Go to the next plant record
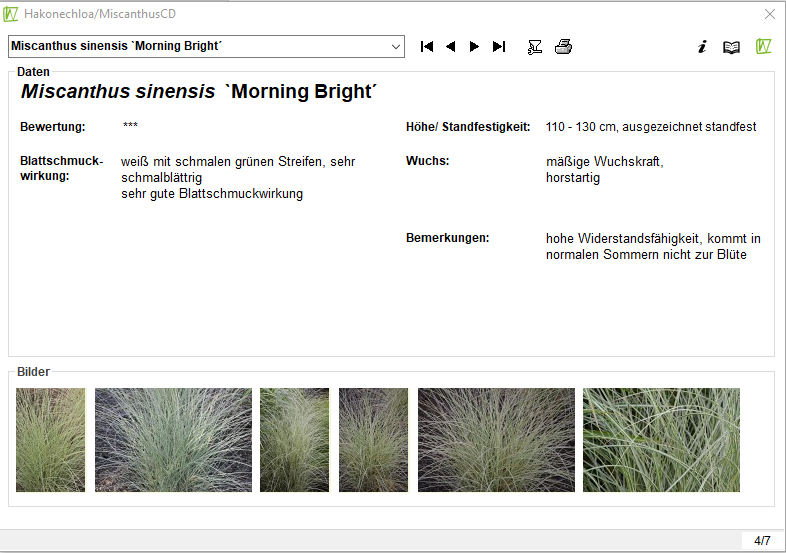 tap(474, 47)
